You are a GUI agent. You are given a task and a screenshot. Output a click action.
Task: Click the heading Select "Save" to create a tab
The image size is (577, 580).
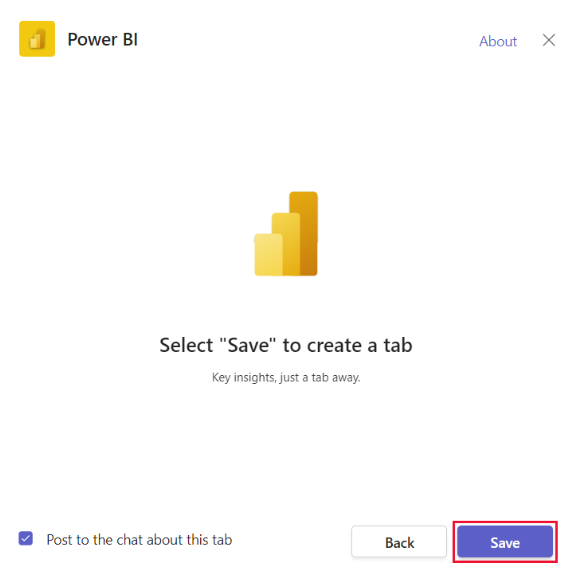(x=286, y=345)
